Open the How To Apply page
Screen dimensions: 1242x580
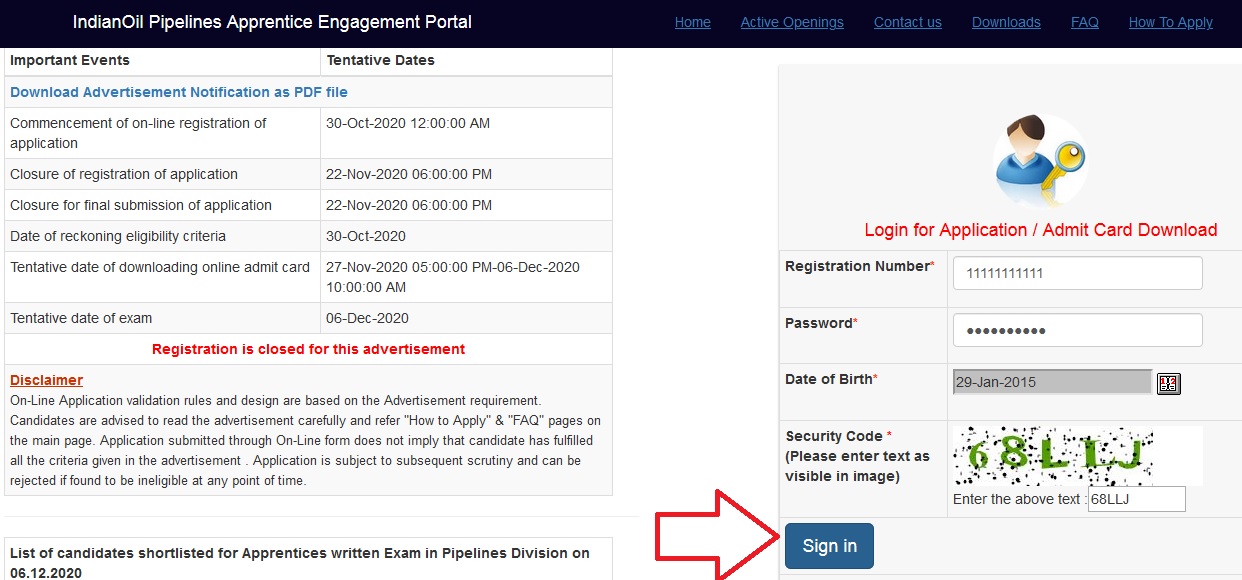point(1171,22)
